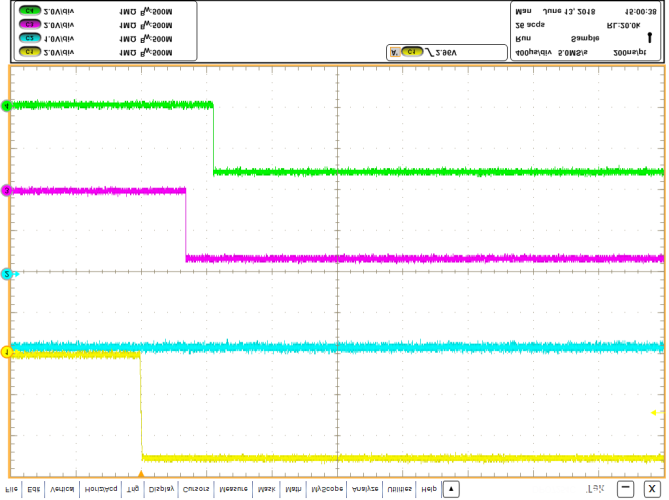Image resolution: width=669 pixels, height=500 pixels.
Task: Open the Cursors menu
Action: (x=197, y=489)
